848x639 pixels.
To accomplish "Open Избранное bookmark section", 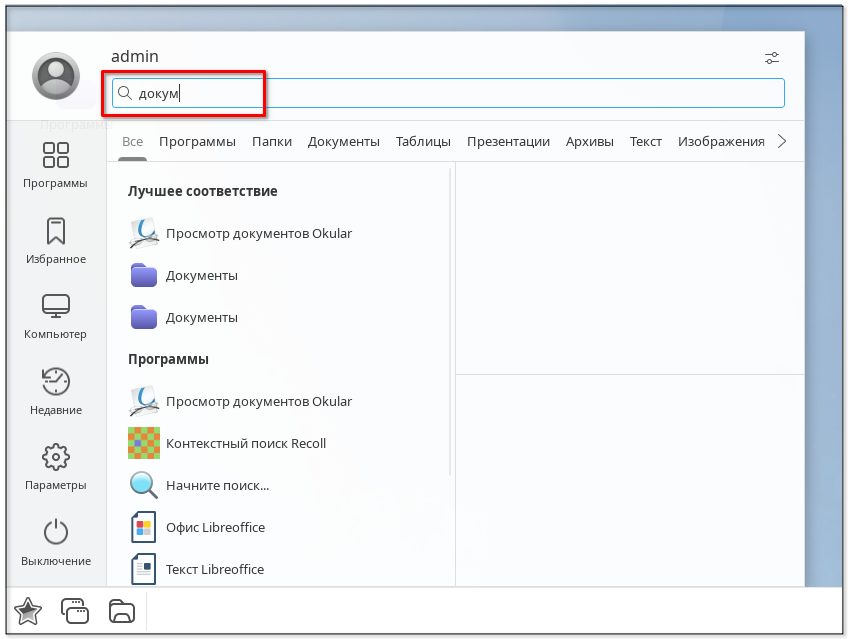I will coord(56,241).
